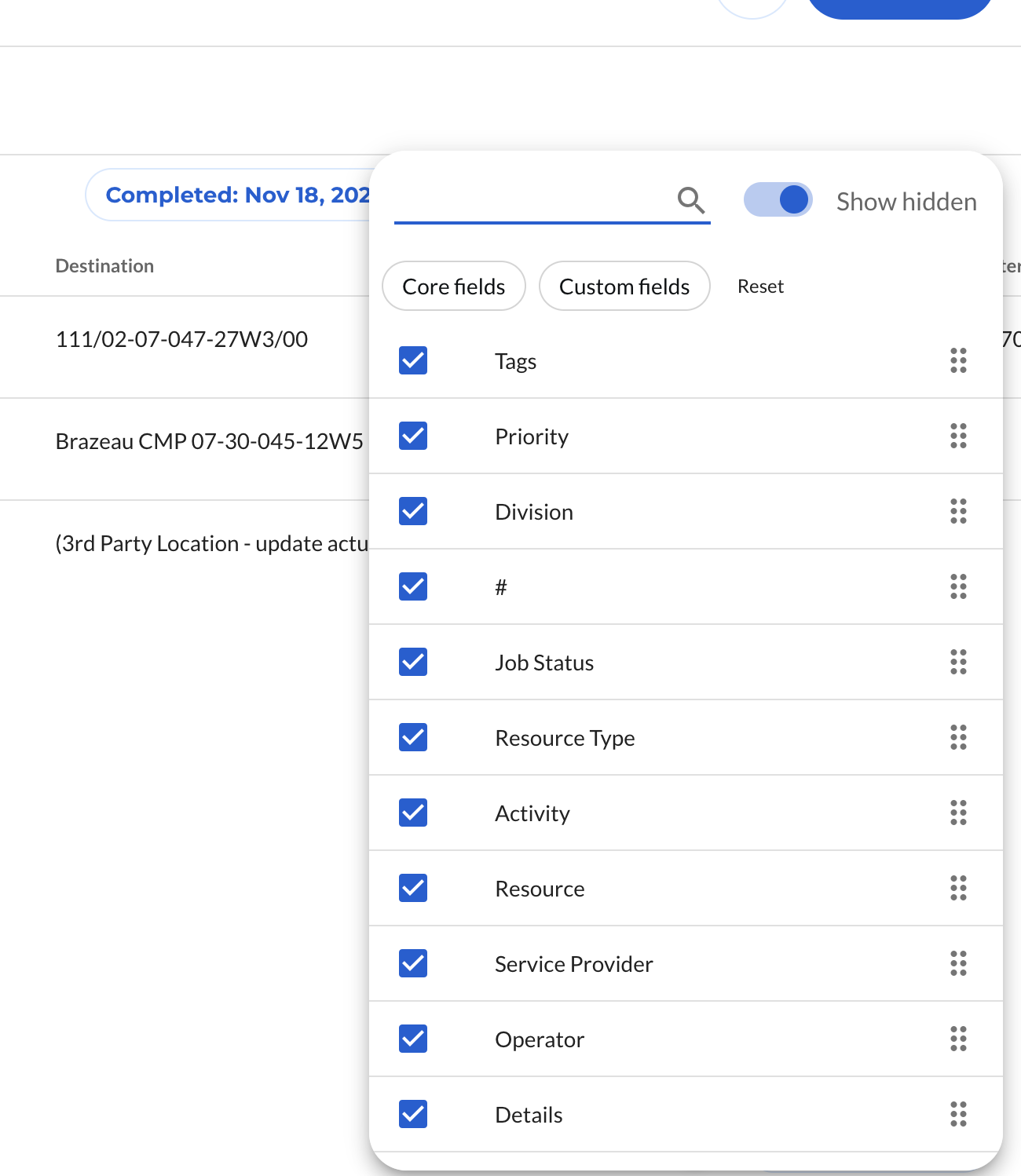Filter by Core fields

click(x=453, y=287)
